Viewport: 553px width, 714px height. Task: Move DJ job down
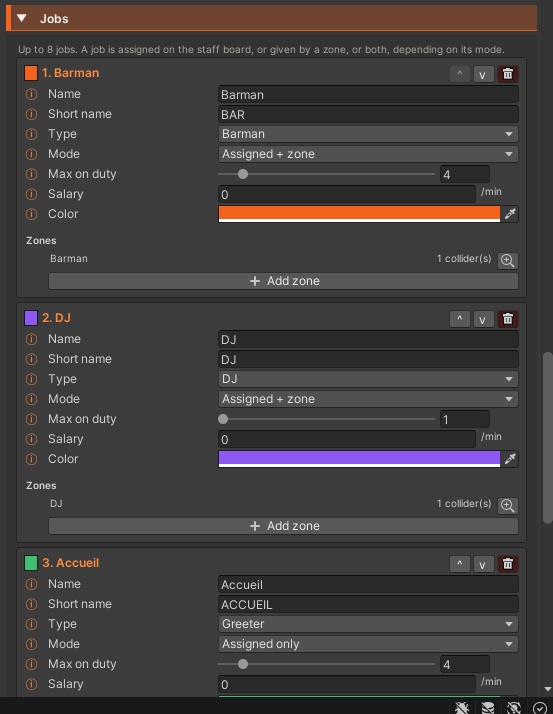click(x=483, y=319)
